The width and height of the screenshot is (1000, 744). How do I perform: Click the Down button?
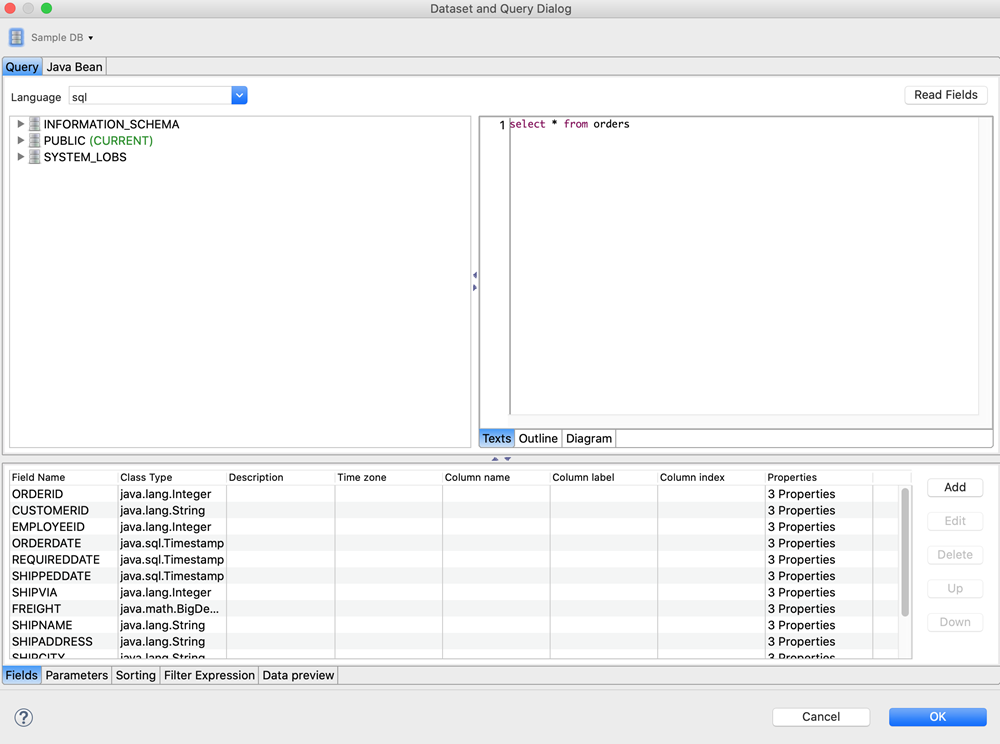[955, 623]
